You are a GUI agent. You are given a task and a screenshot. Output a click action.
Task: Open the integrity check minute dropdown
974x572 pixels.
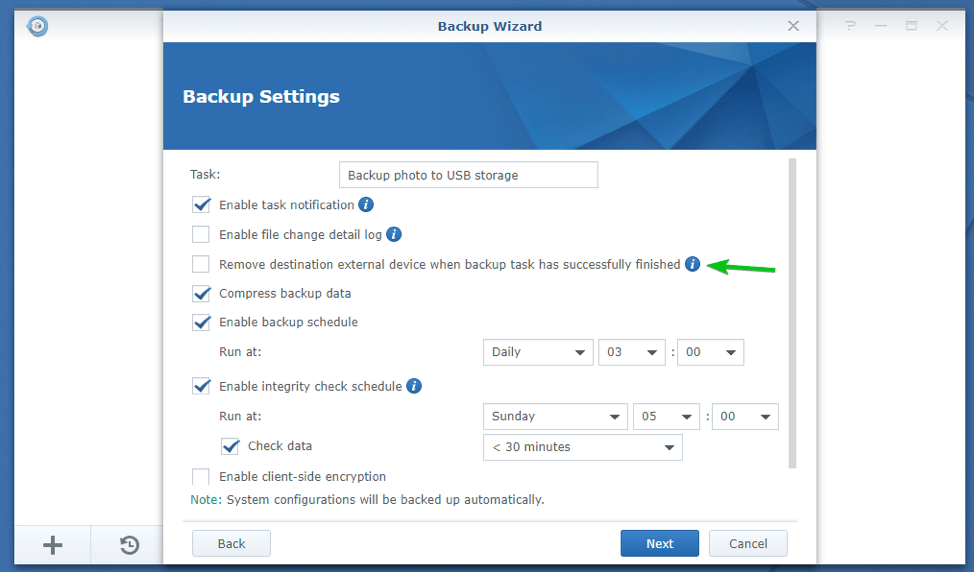745,416
